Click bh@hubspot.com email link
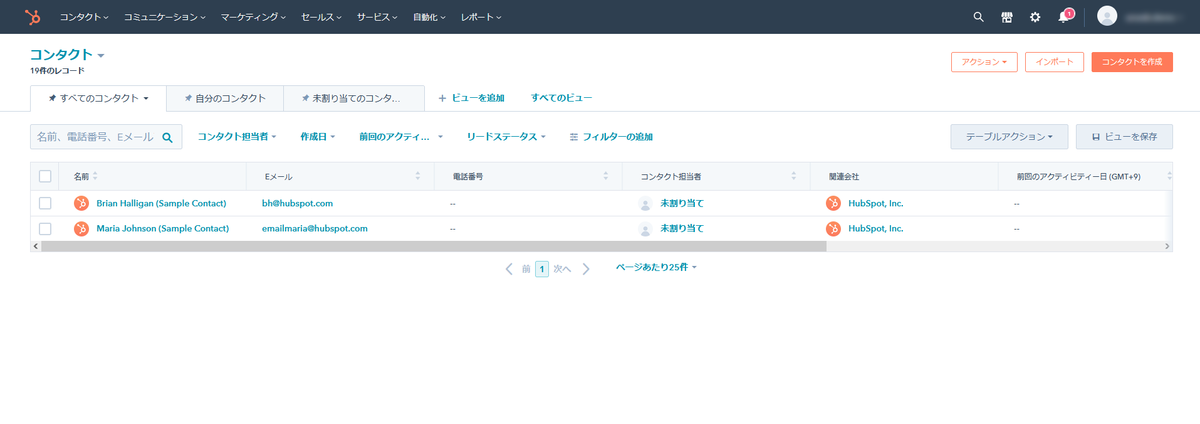 pos(297,203)
